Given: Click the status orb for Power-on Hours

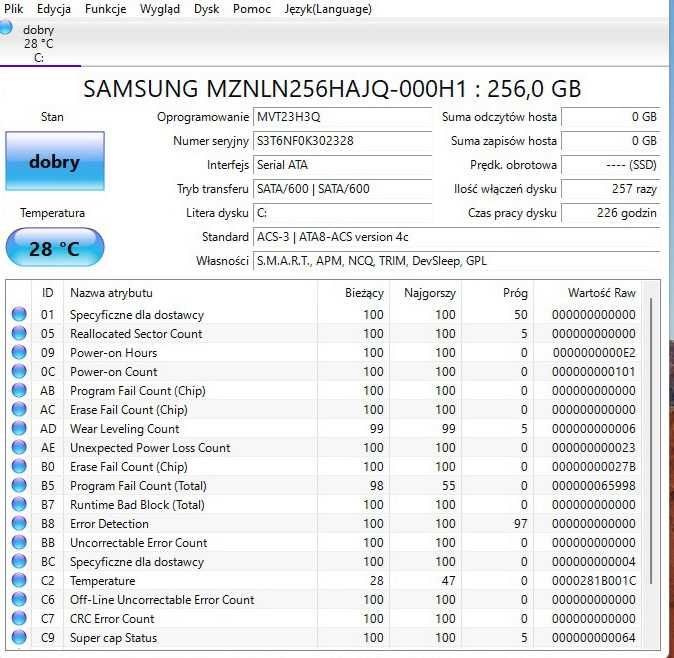Looking at the screenshot, I should tap(19, 352).
